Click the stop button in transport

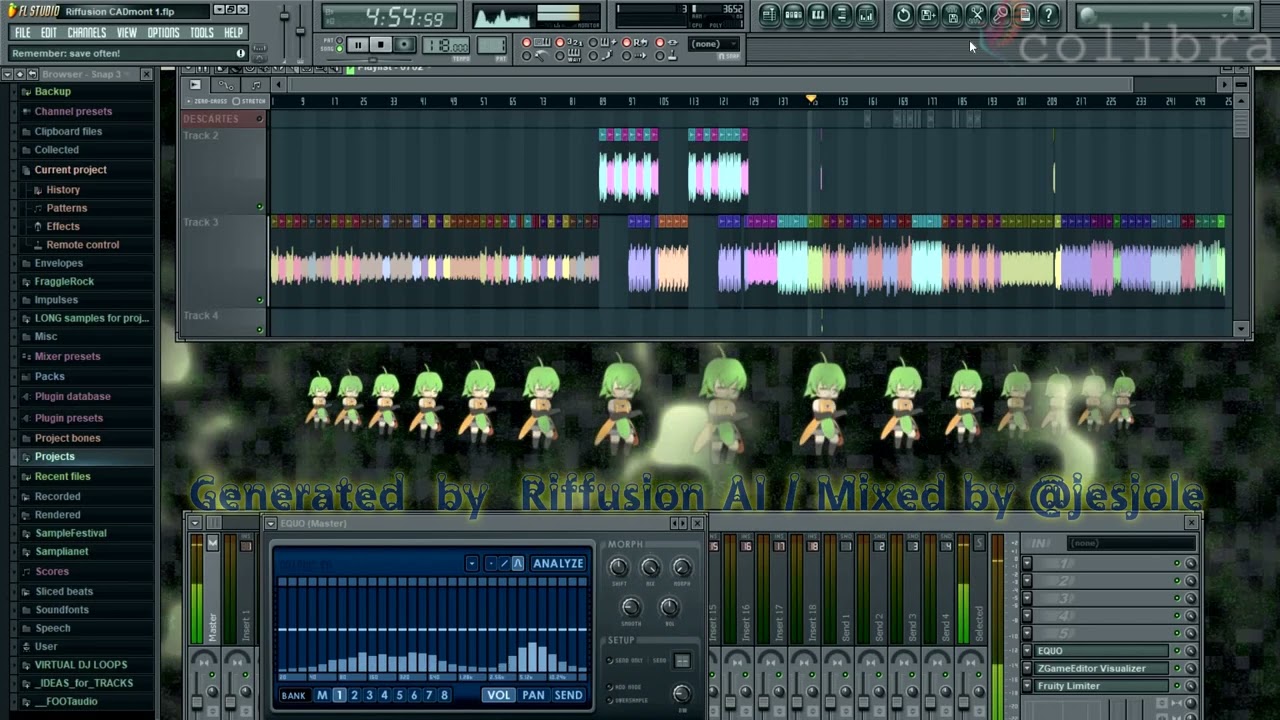pos(380,45)
